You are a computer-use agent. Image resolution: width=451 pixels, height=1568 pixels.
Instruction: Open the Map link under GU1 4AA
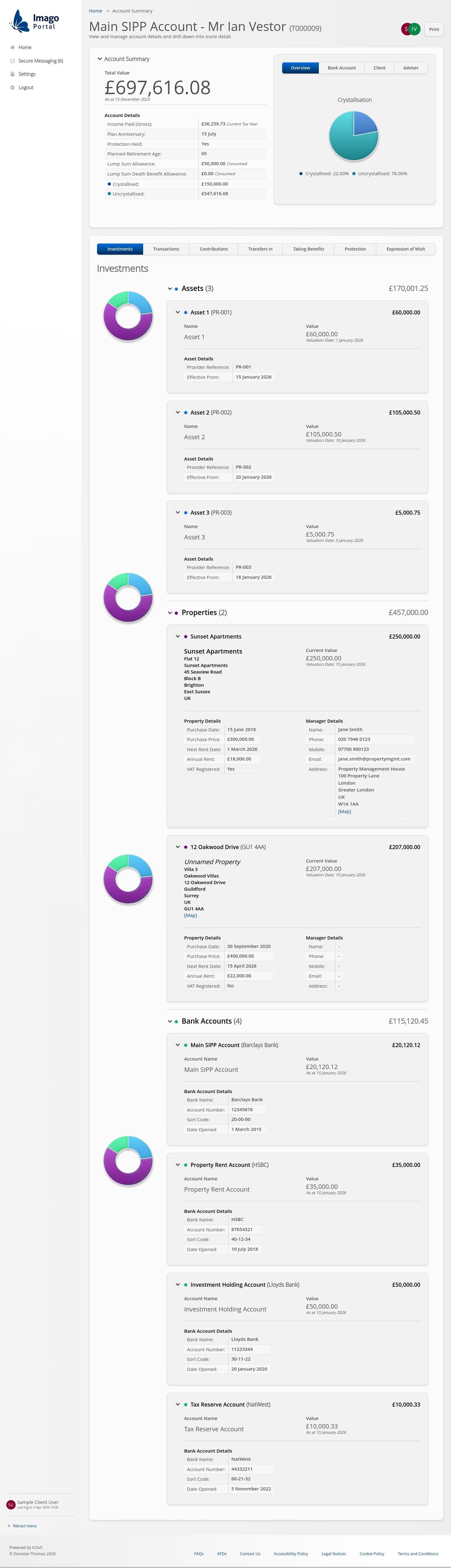(x=190, y=915)
